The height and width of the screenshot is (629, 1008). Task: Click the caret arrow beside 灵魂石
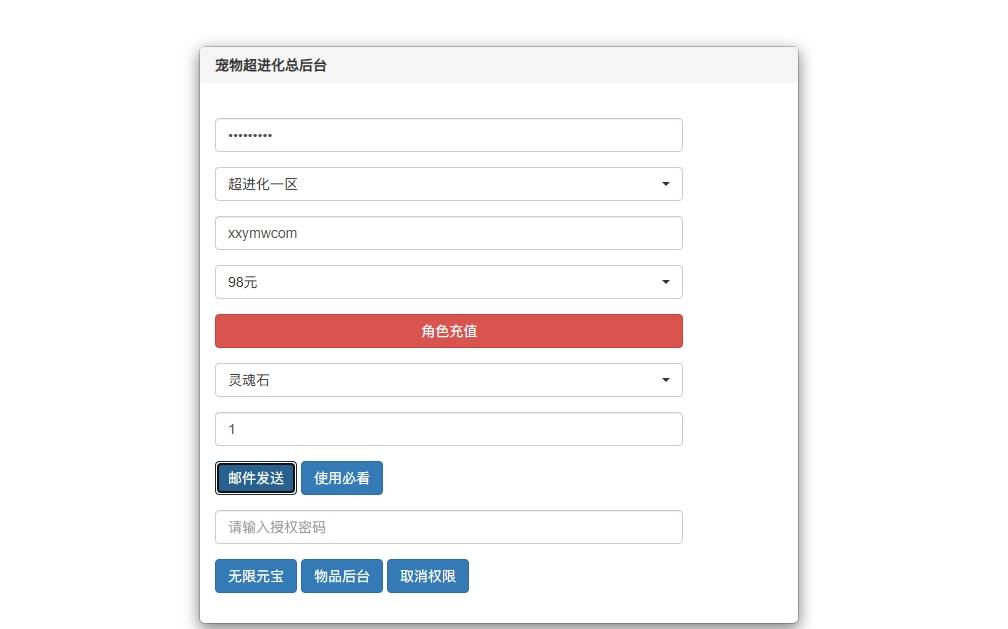[665, 380]
